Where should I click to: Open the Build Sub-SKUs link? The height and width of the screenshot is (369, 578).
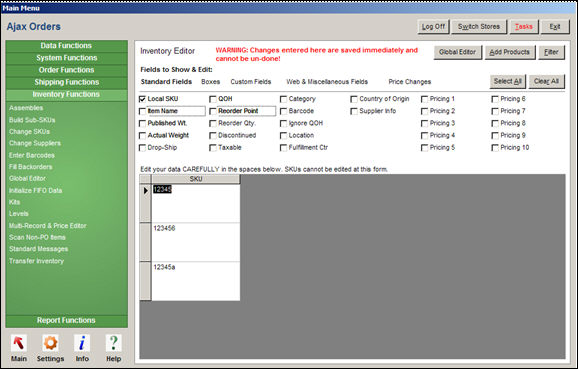click(32, 120)
